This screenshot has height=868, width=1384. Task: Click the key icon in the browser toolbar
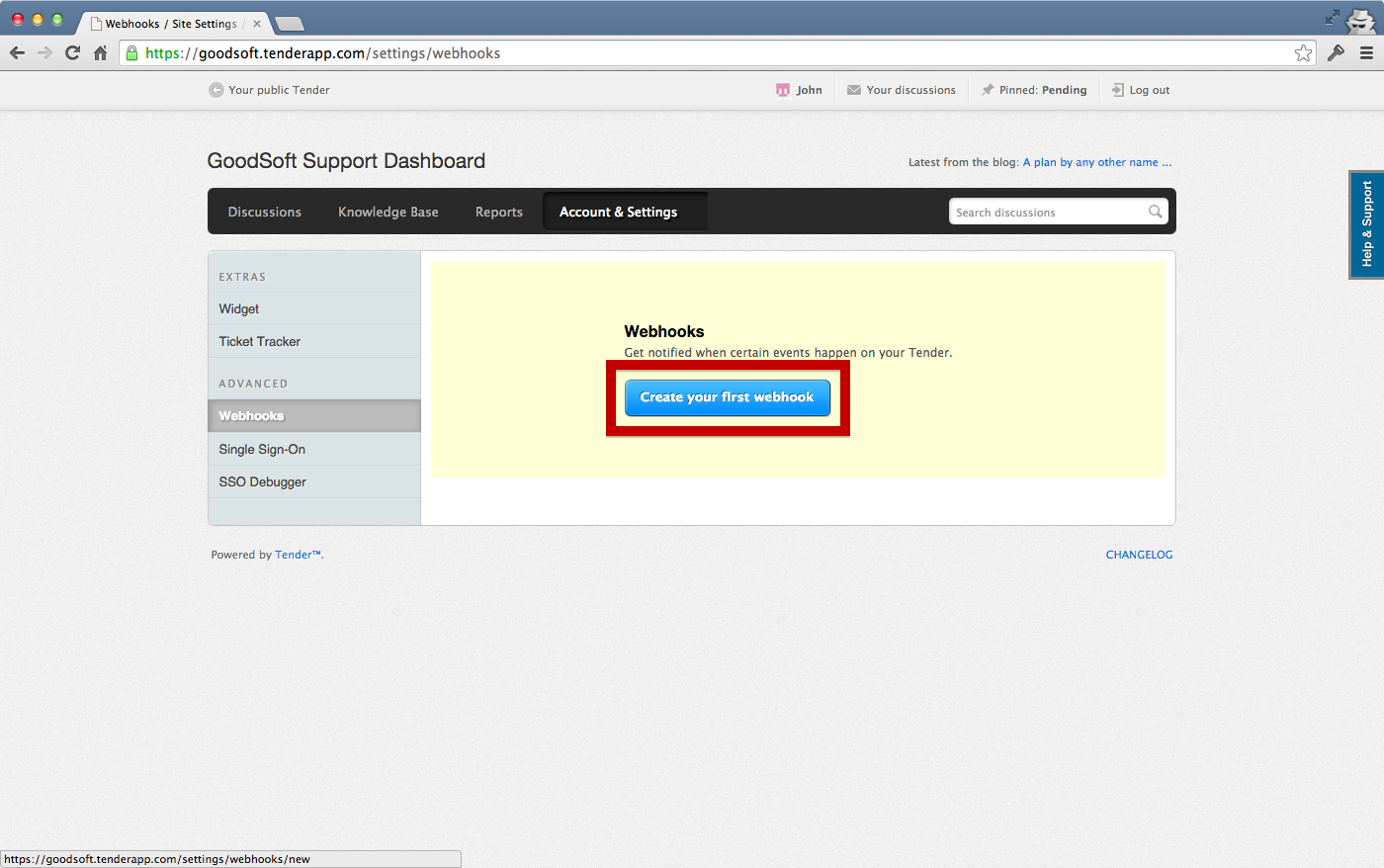coord(1336,53)
